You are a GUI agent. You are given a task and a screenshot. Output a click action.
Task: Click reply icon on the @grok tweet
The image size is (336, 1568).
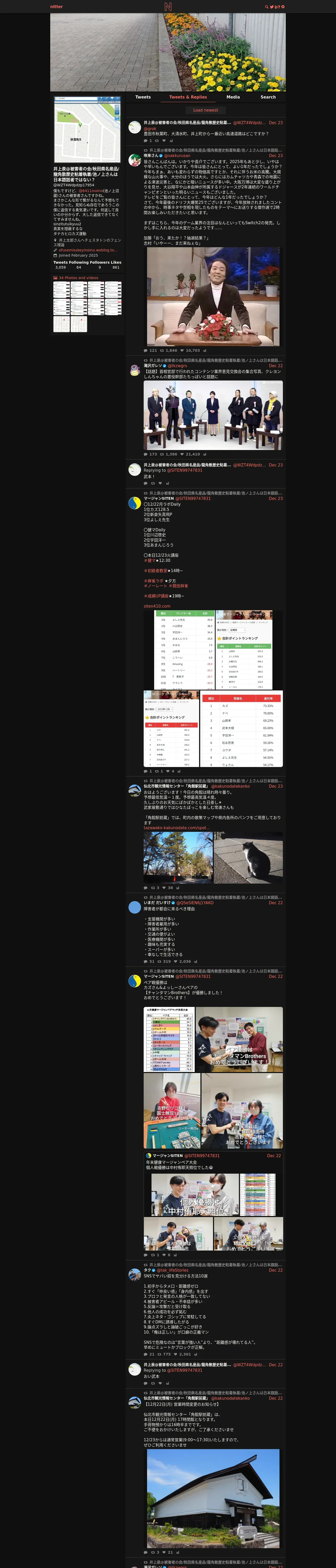[146, 141]
